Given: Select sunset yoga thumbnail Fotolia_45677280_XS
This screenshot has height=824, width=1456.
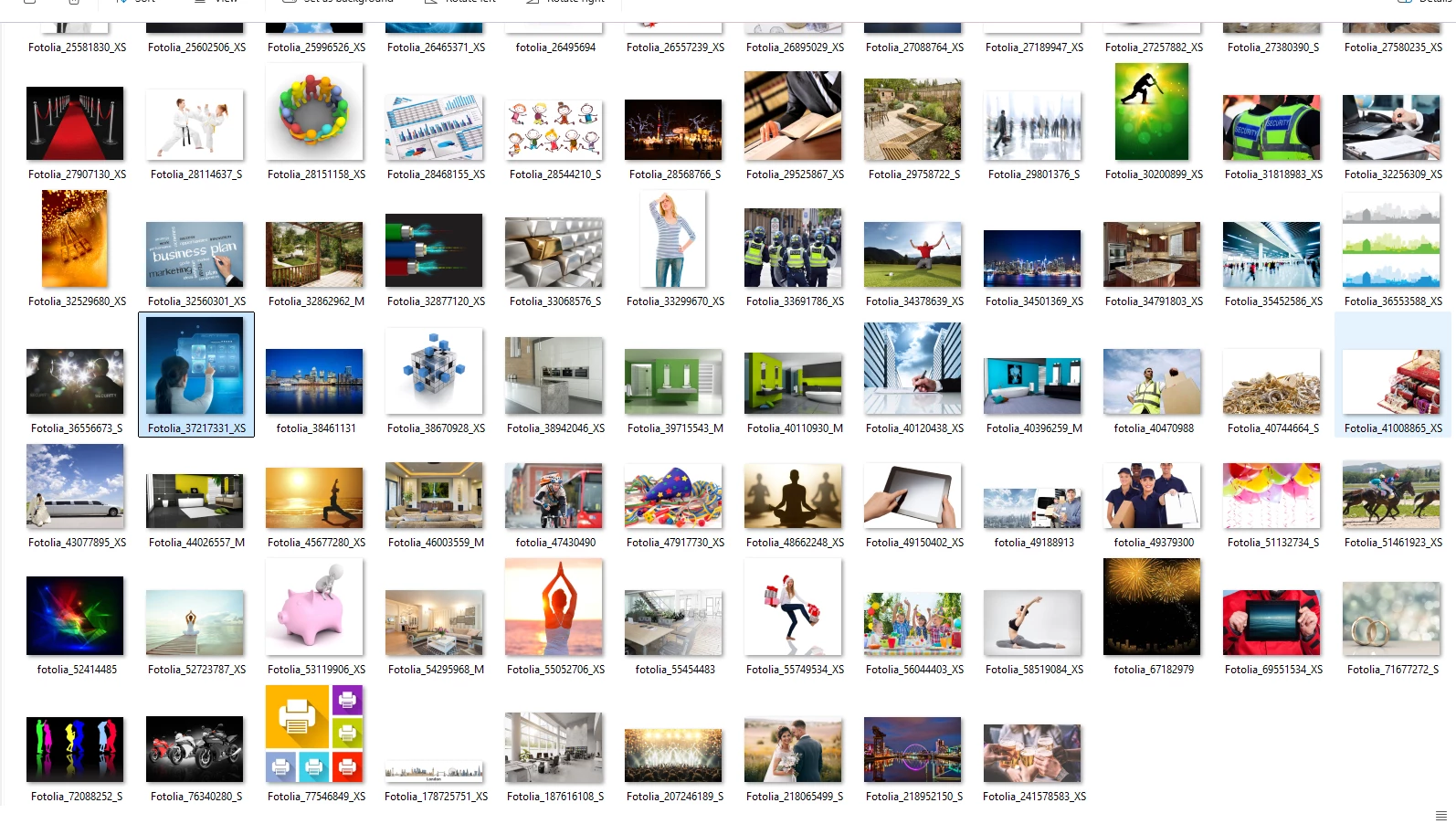Looking at the screenshot, I should 314,498.
